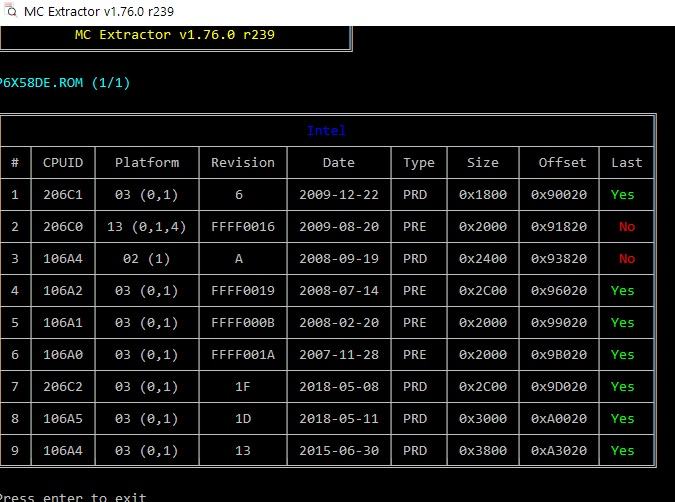
Task: Click the window title text 'MC Extractor v1.76.0 r239'
Action: coord(99,11)
